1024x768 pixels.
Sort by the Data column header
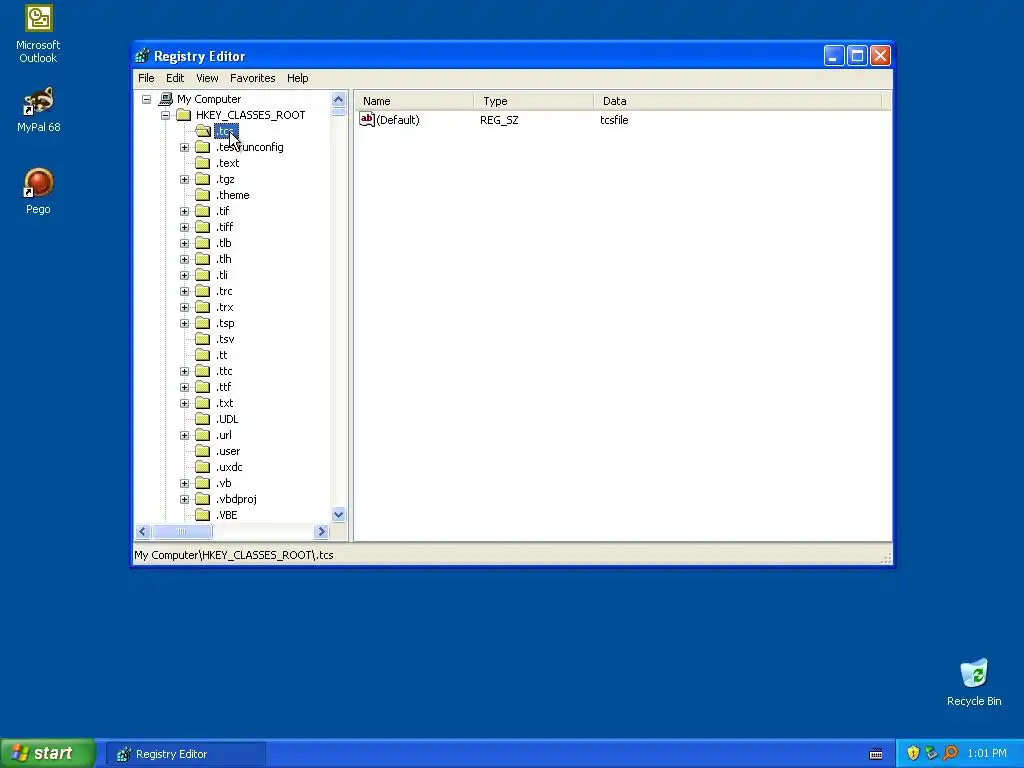(738, 101)
